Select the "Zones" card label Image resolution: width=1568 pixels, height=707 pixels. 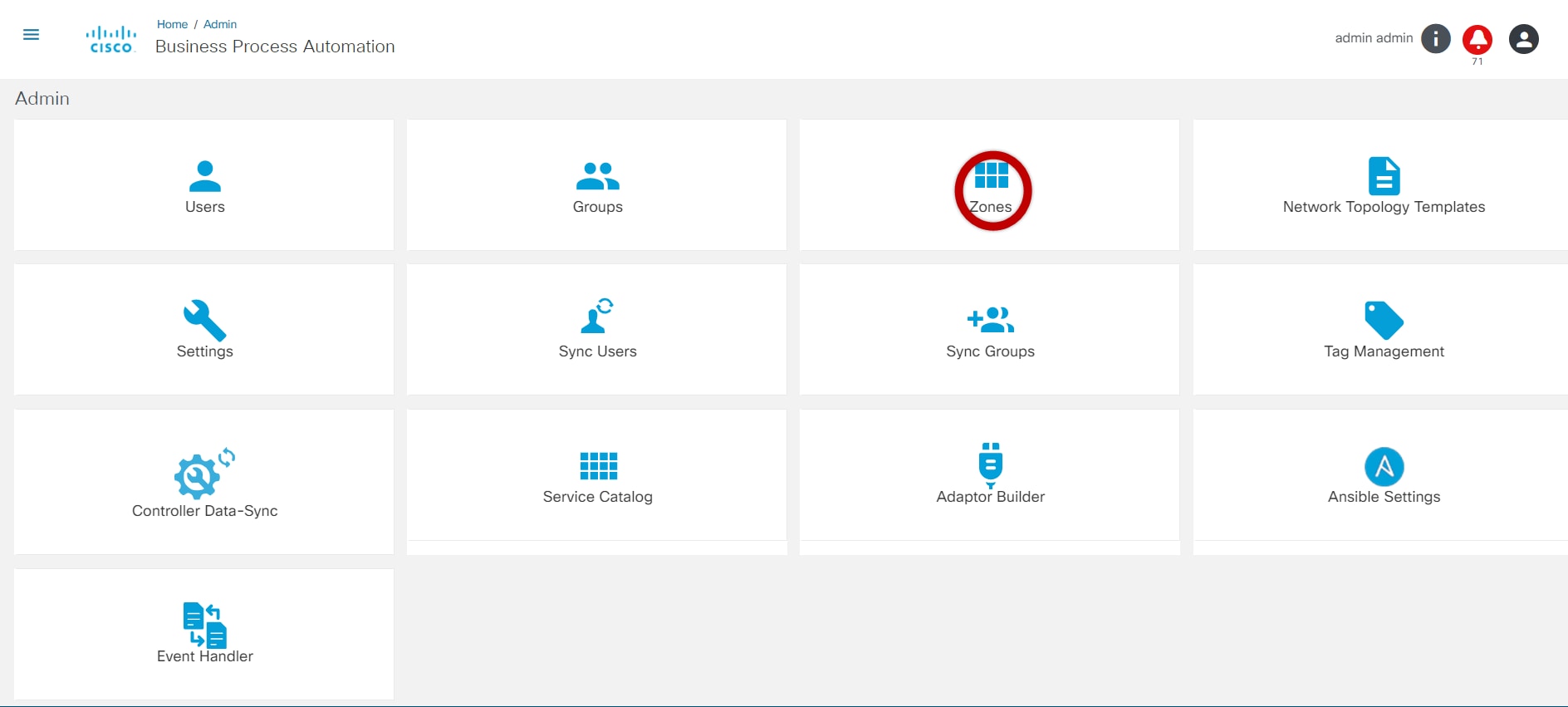991,207
